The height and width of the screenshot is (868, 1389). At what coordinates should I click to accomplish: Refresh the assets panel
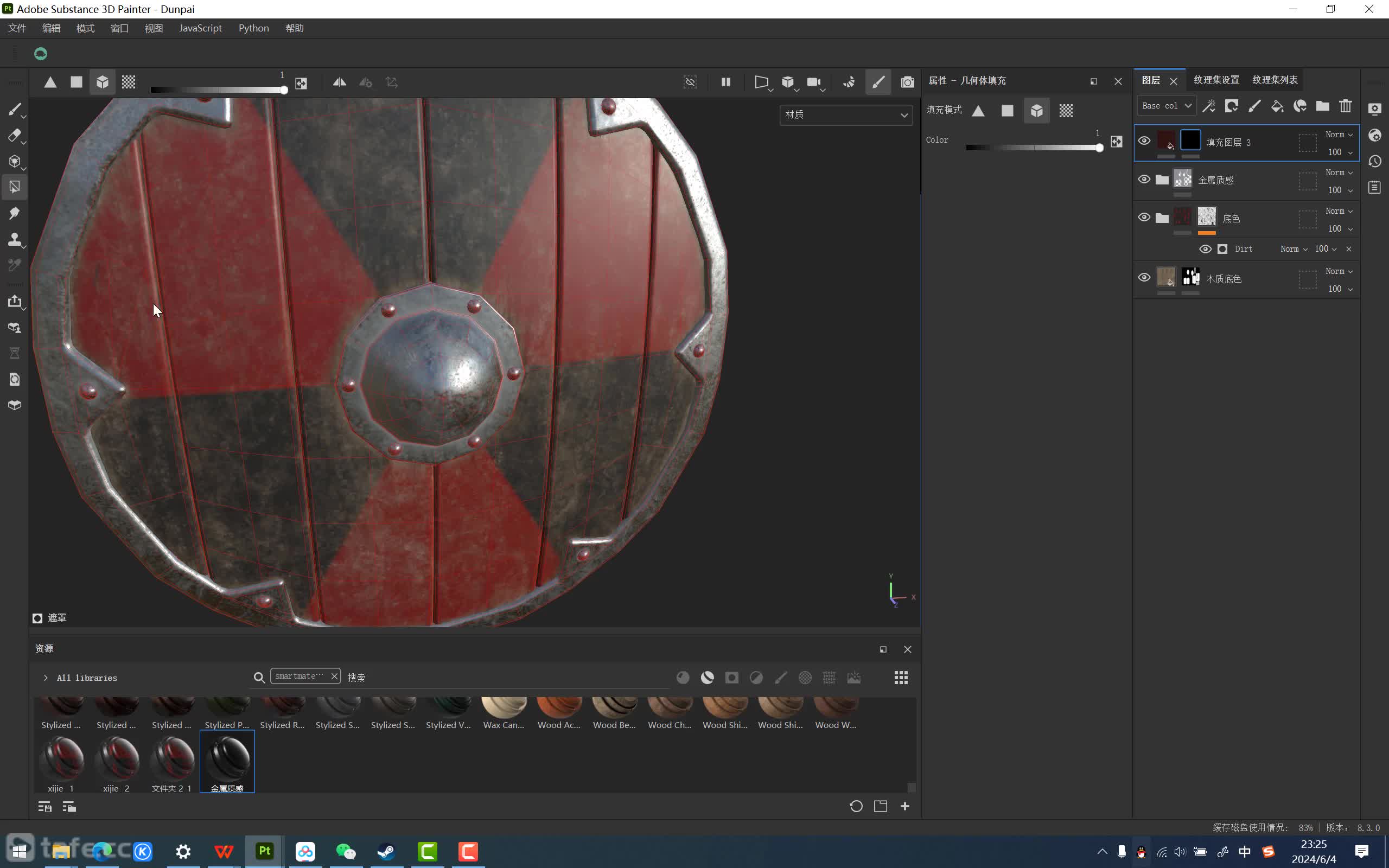pyautogui.click(x=856, y=807)
